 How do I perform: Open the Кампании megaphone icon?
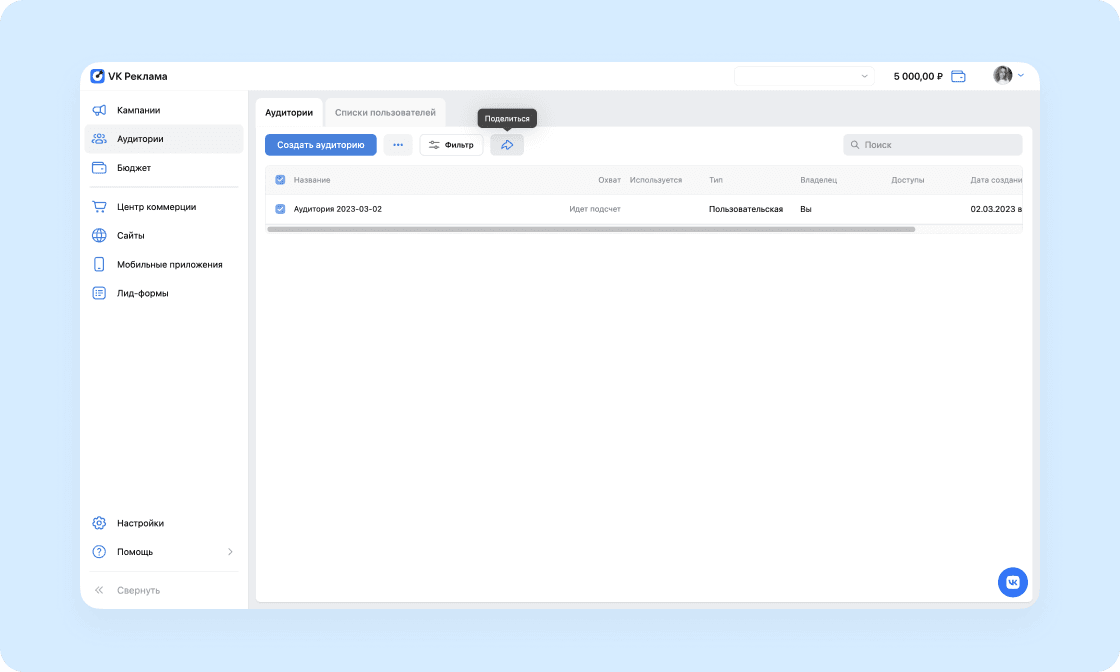point(99,110)
